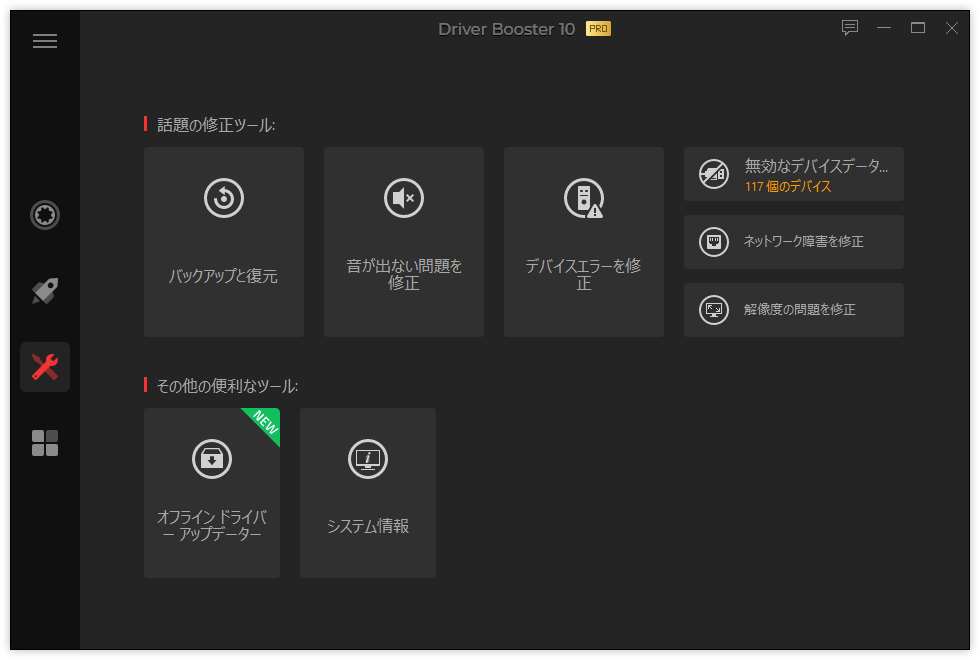Click the invalid device data icon
The width and height of the screenshot is (980, 660).
click(714, 174)
